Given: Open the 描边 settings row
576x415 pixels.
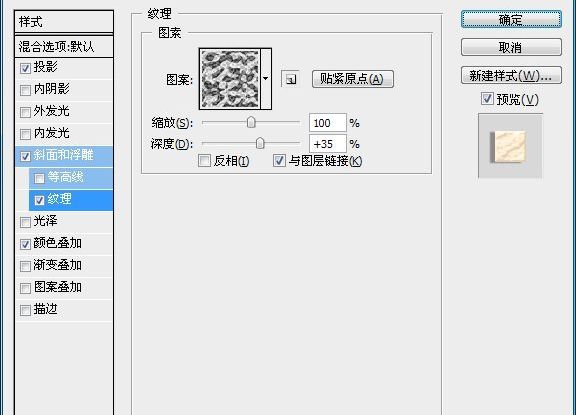Looking at the screenshot, I should tap(64, 310).
